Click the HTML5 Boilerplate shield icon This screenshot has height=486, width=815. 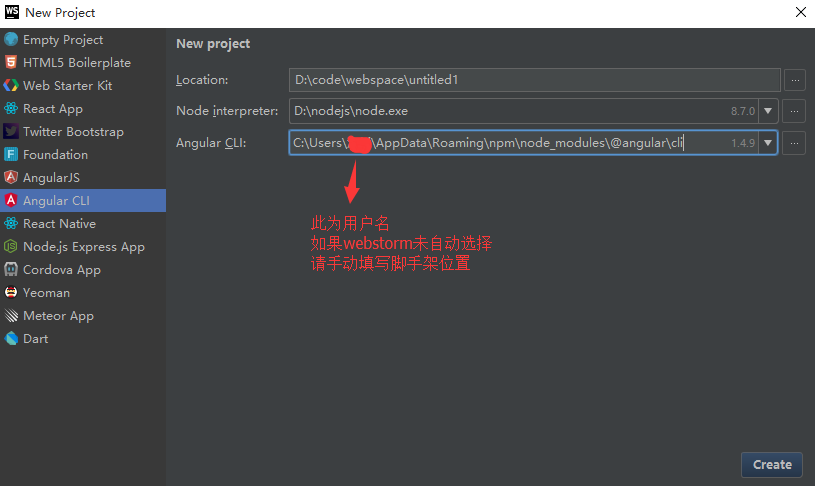coord(11,62)
